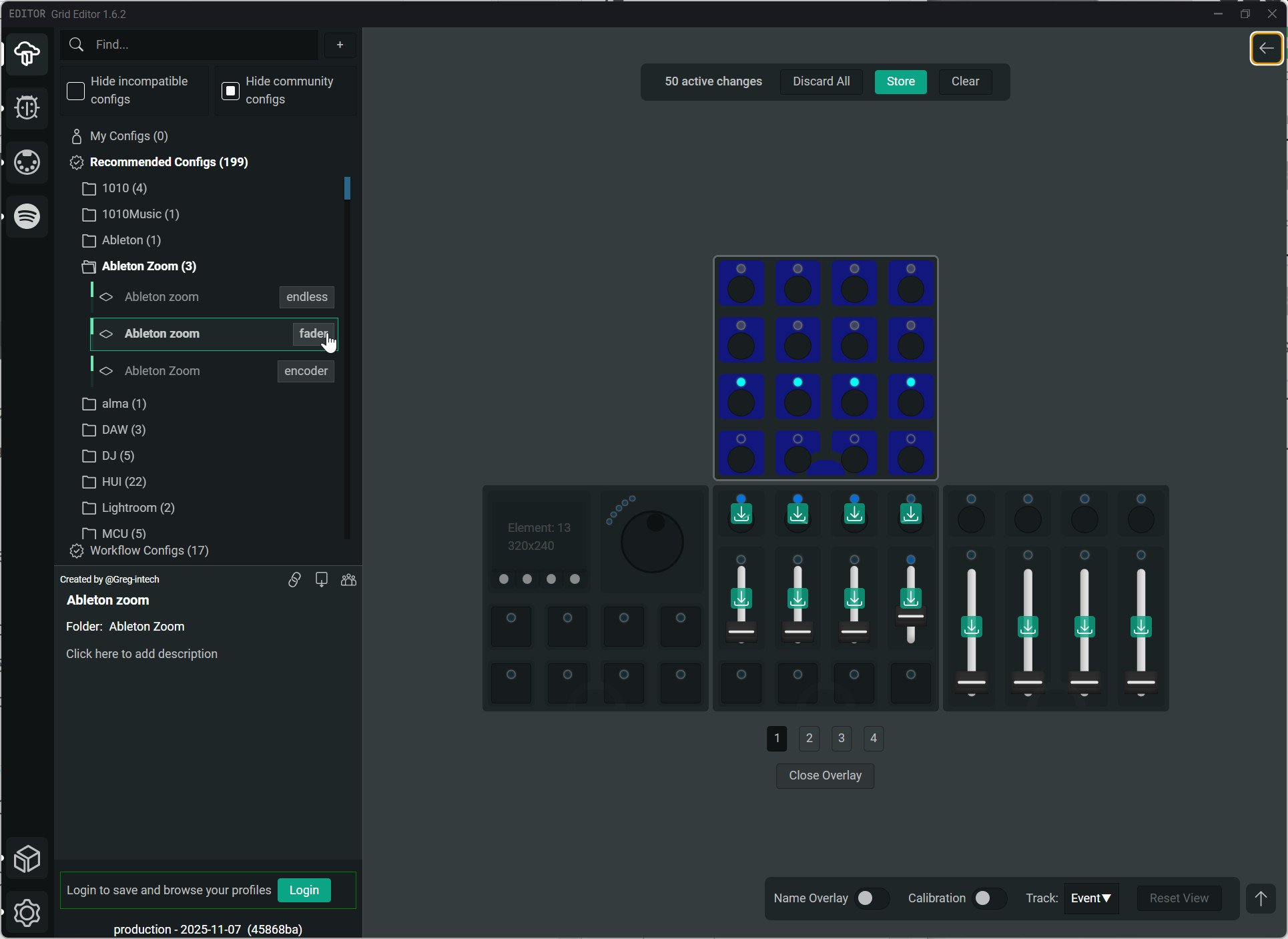Open the Track Event dropdown
1288x939 pixels.
[1090, 898]
